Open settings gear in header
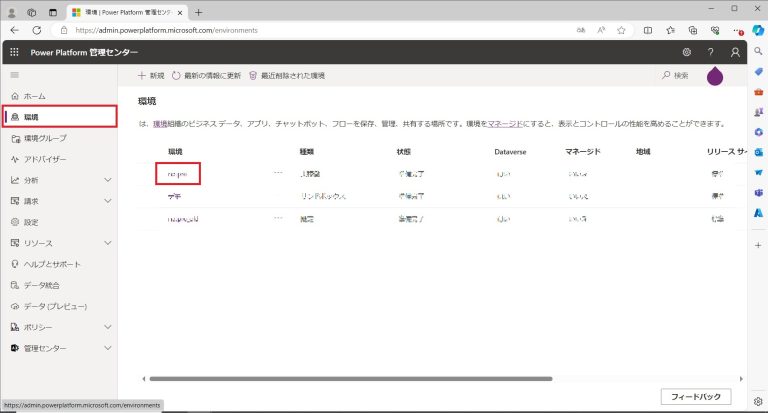768x413 pixels. (x=686, y=52)
